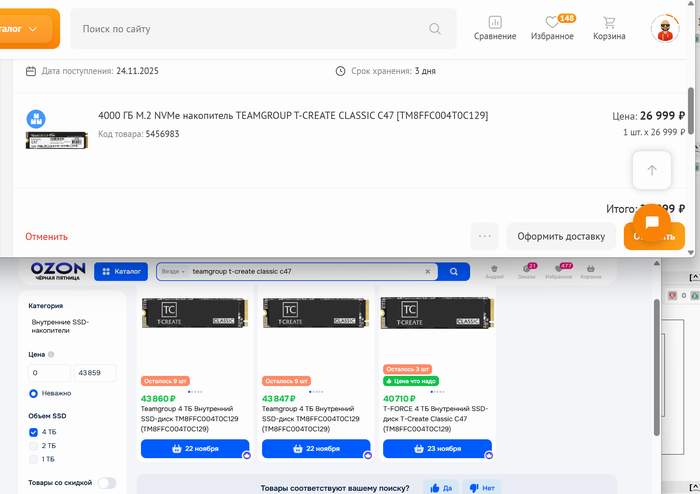
Task: Open the SSD product thumbnail in the order
Action: pyautogui.click(x=57, y=140)
